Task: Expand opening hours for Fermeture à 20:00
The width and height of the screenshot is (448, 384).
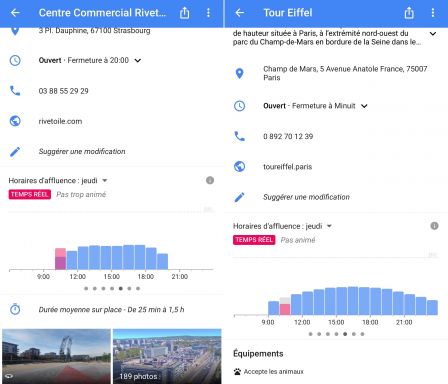Action: 138,60
